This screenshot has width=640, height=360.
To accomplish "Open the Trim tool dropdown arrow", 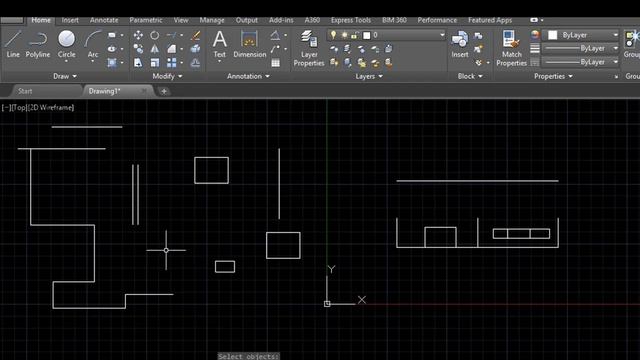I will [182, 36].
